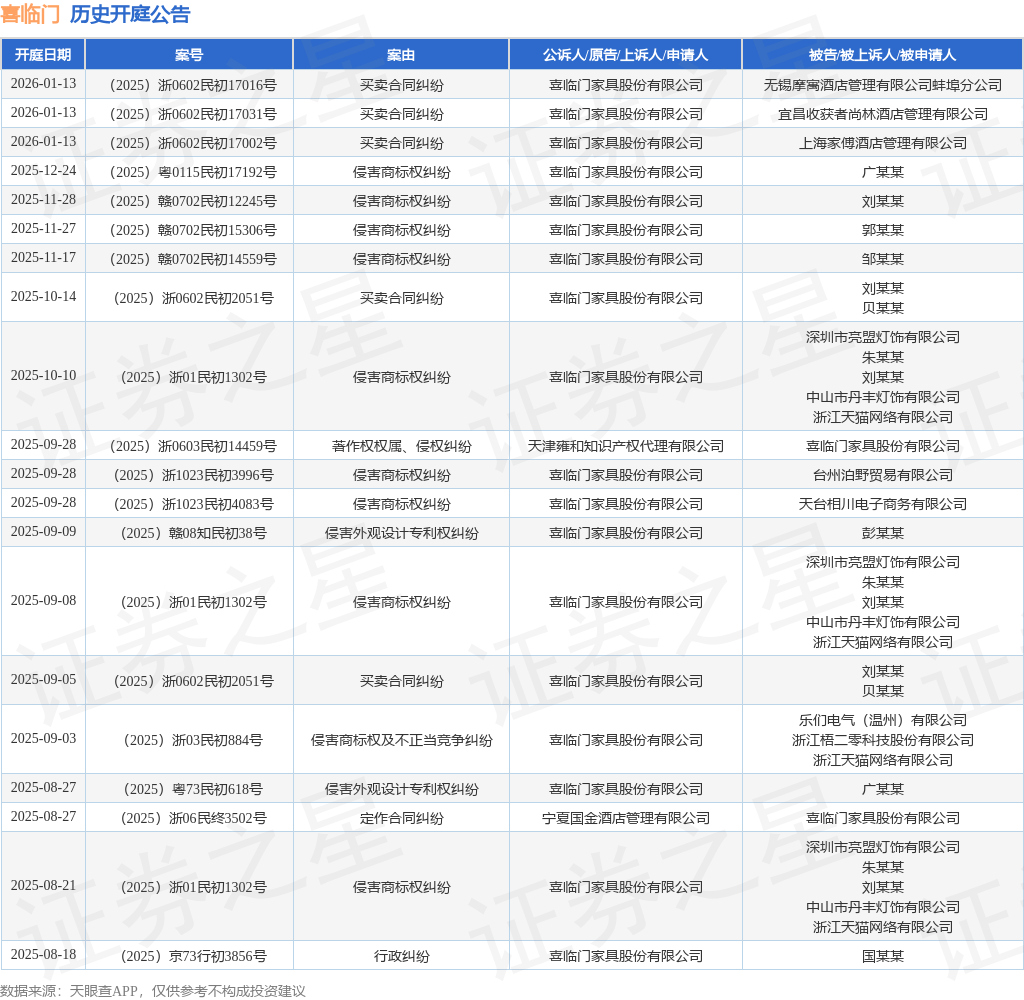Screen dimensions: 1024x1000
Task: Click the data source note 天眼查APP
Action: (103, 991)
